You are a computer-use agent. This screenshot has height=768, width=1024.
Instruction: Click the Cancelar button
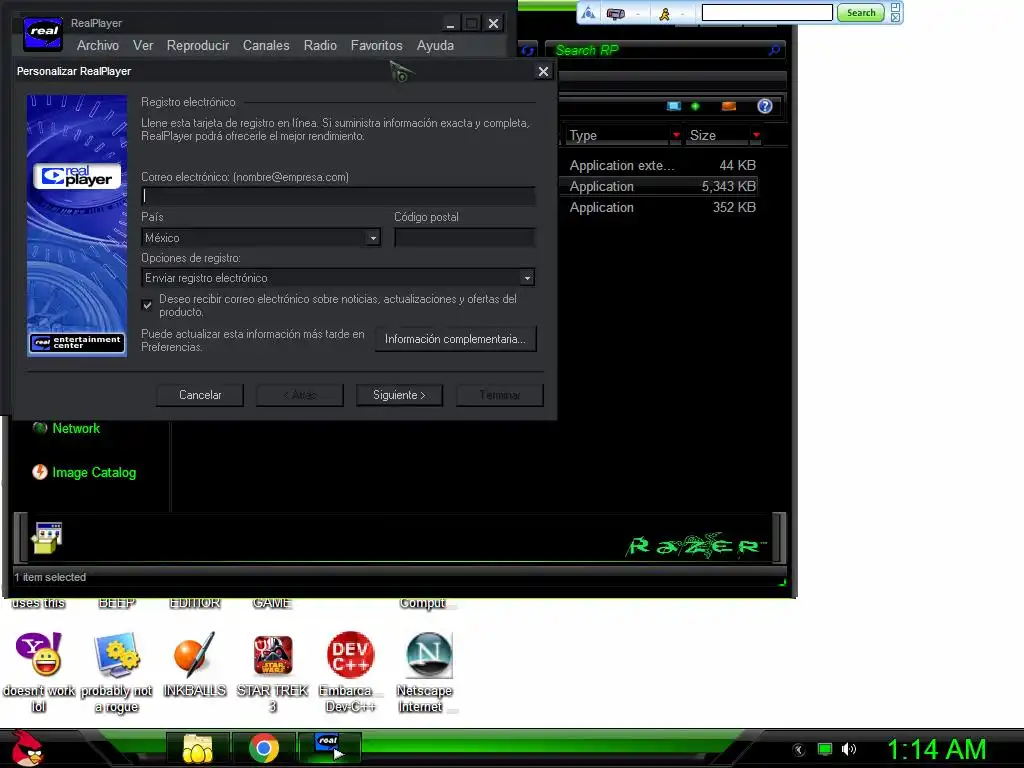click(200, 395)
